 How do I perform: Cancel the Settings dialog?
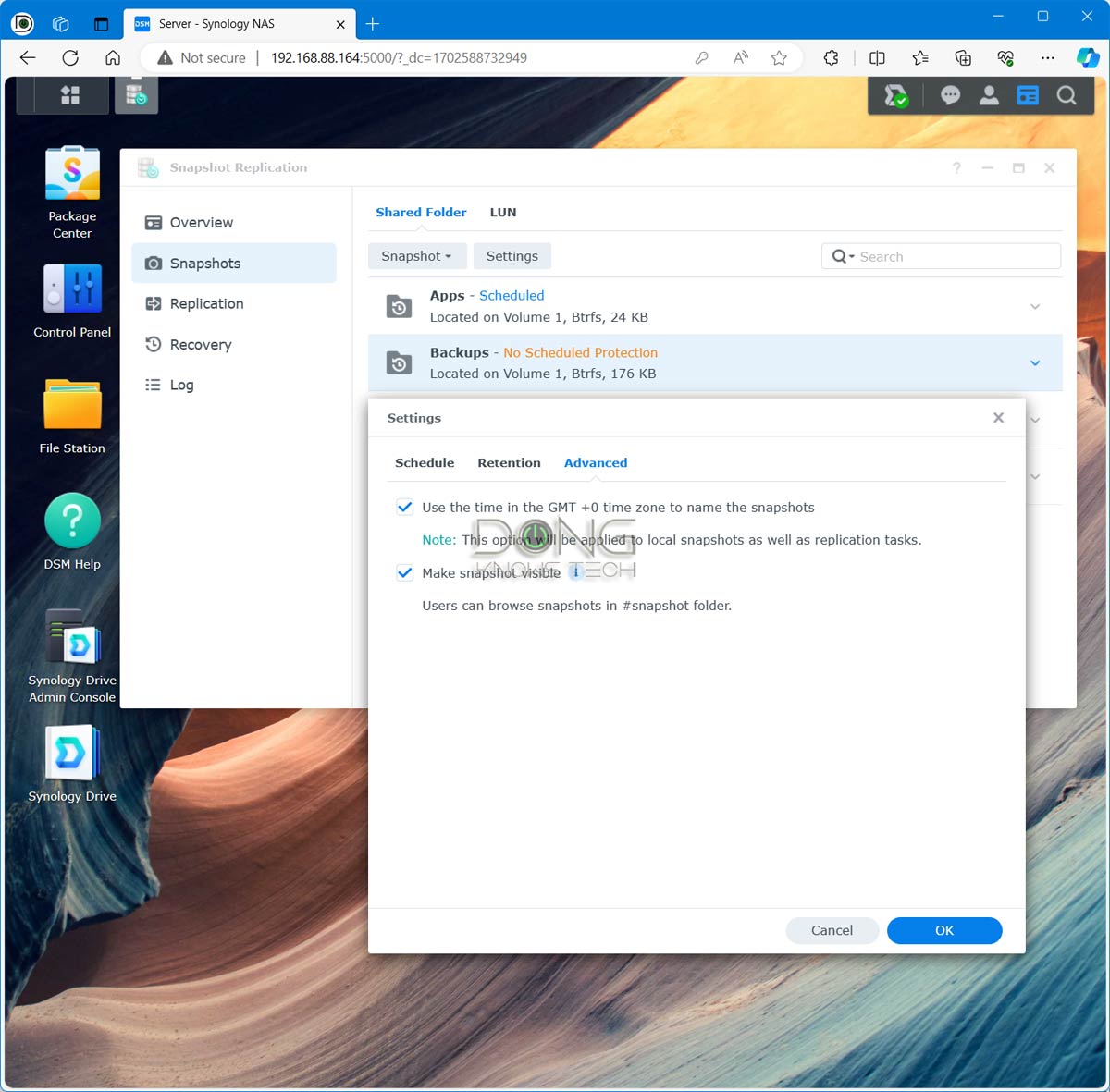pyautogui.click(x=832, y=930)
